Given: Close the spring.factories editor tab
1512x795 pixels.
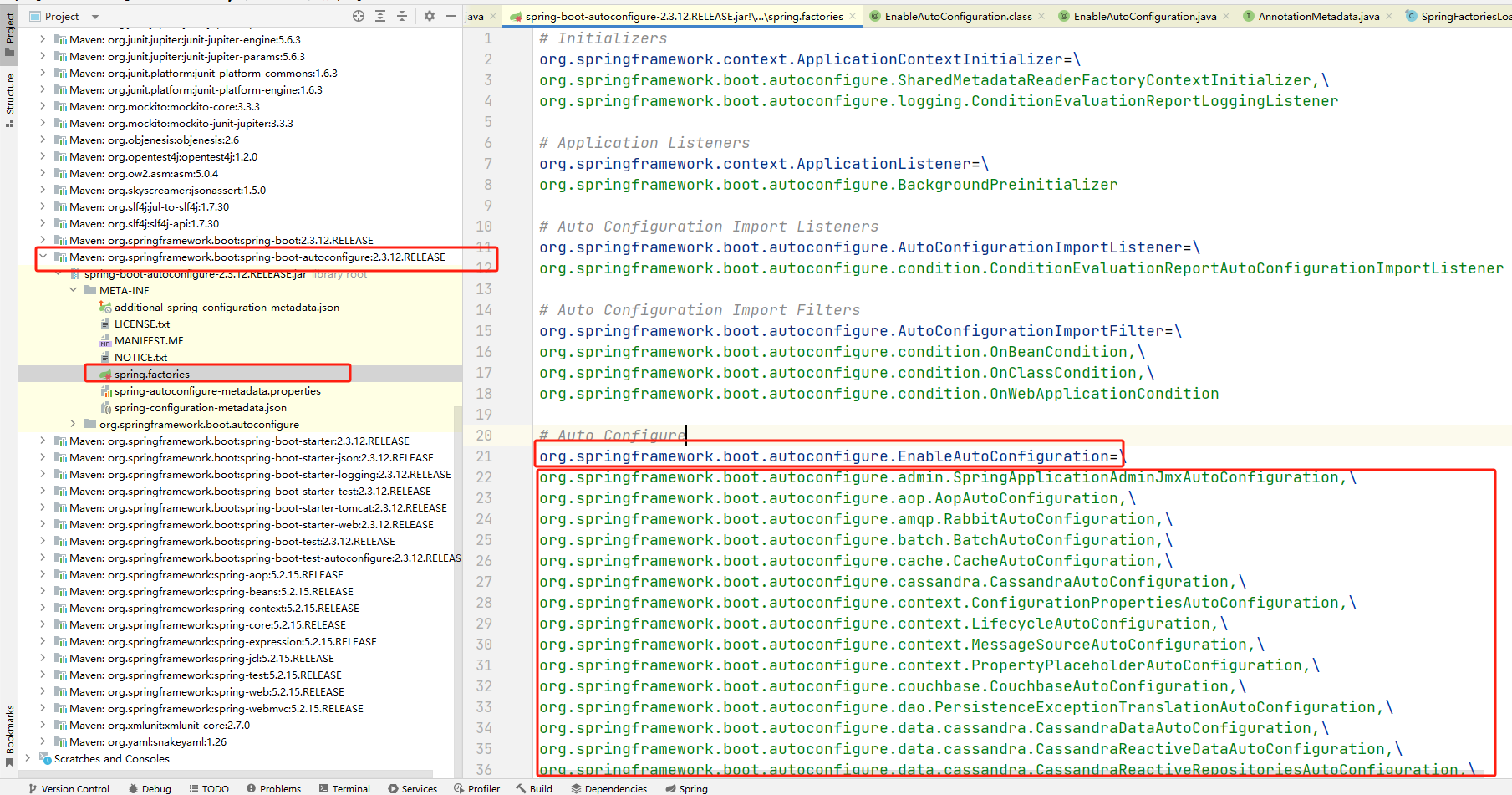Looking at the screenshot, I should (x=853, y=16).
